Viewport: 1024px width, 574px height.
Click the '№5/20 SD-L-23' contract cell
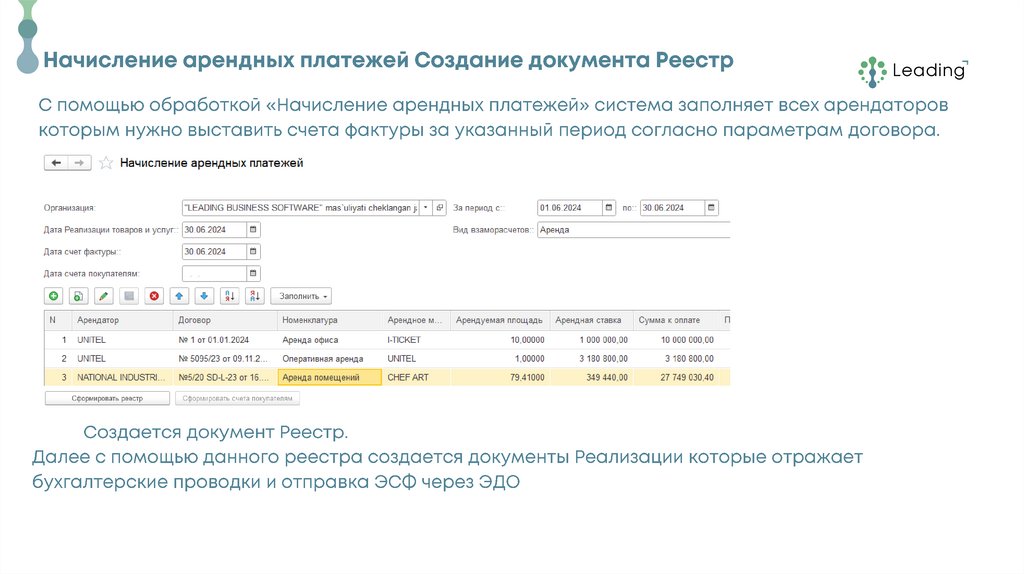[x=225, y=377]
